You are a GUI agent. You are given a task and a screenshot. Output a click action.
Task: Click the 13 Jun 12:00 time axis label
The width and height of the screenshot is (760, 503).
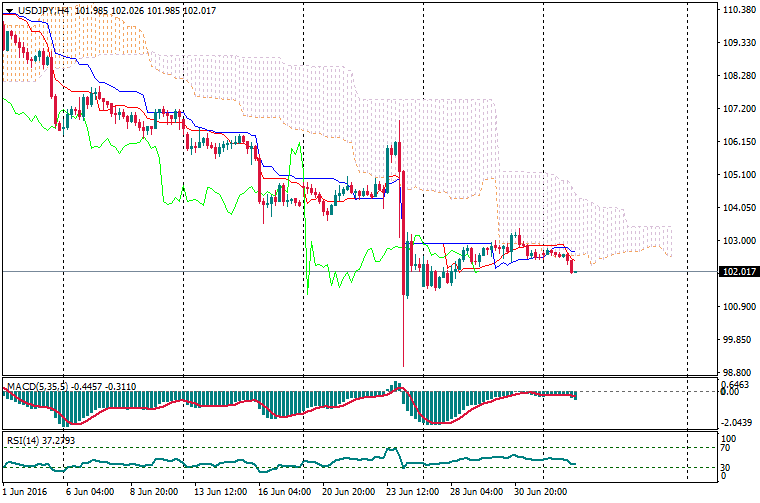(x=221, y=492)
